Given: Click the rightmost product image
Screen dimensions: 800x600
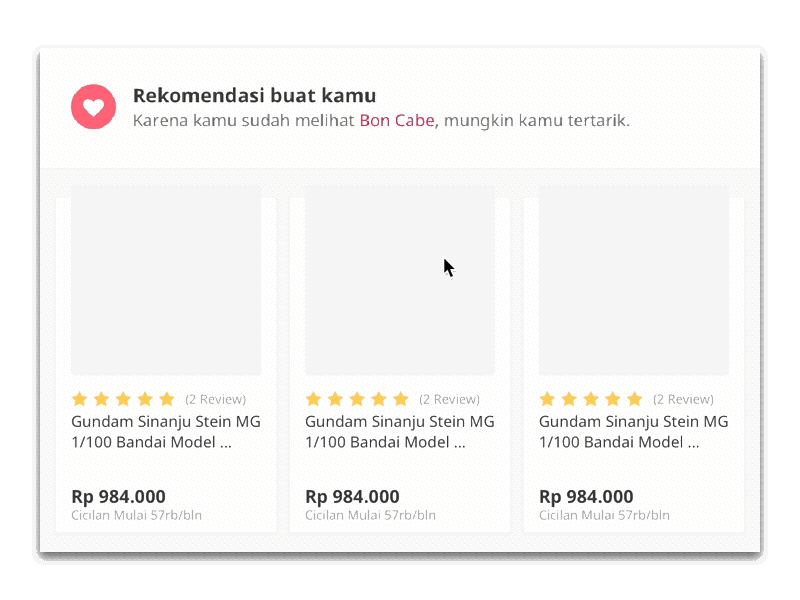Looking at the screenshot, I should point(633,281).
